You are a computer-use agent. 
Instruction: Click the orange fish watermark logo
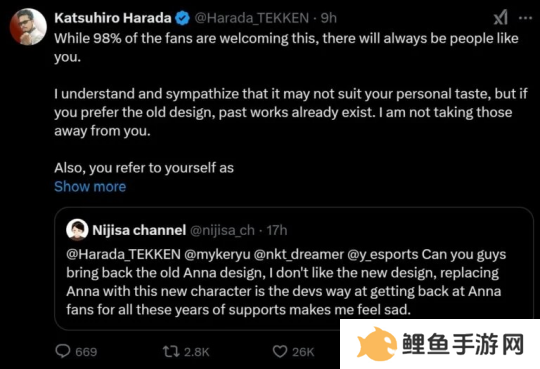point(377,344)
